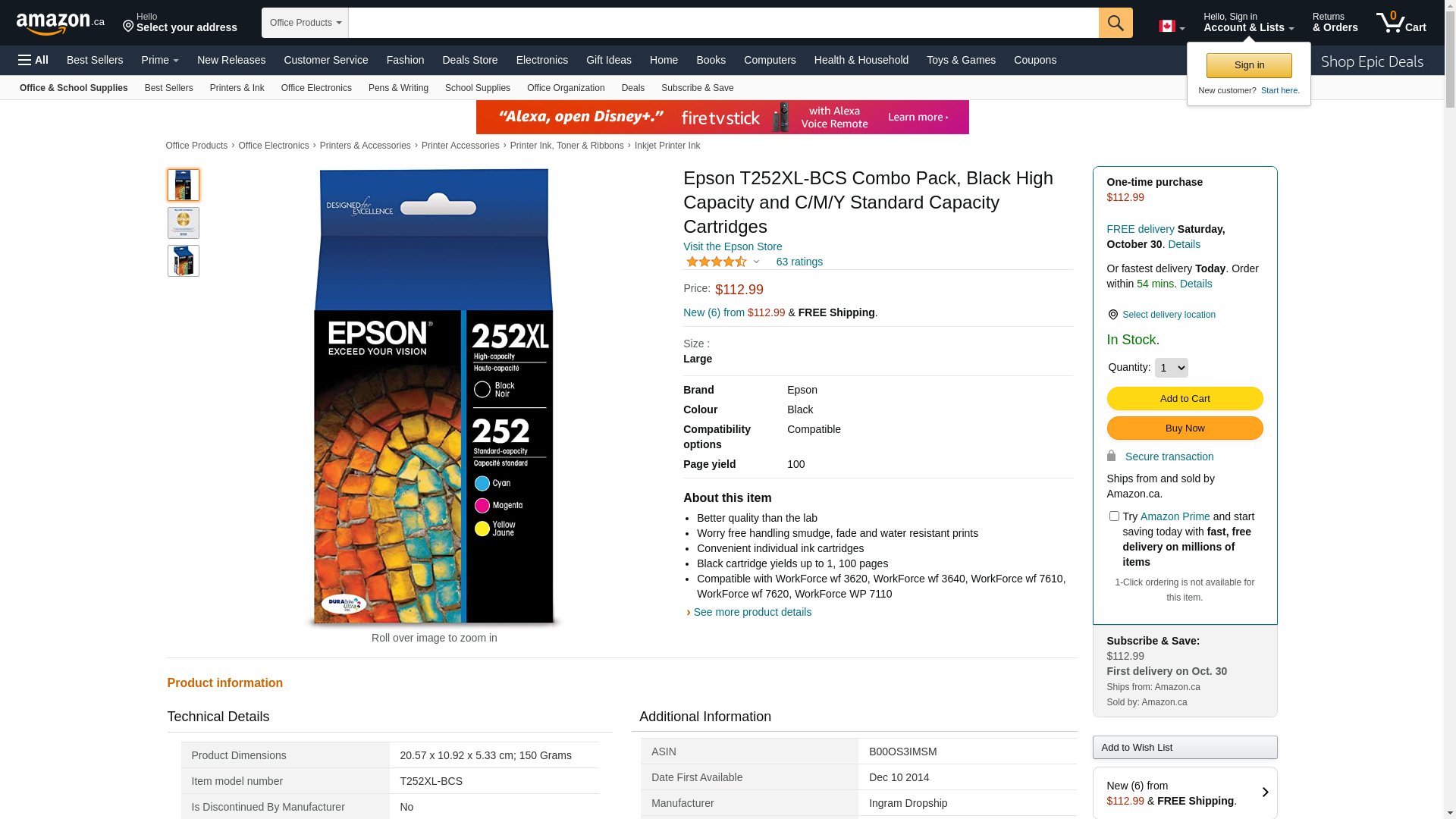Expand the Prime menu dropdown

click(160, 60)
